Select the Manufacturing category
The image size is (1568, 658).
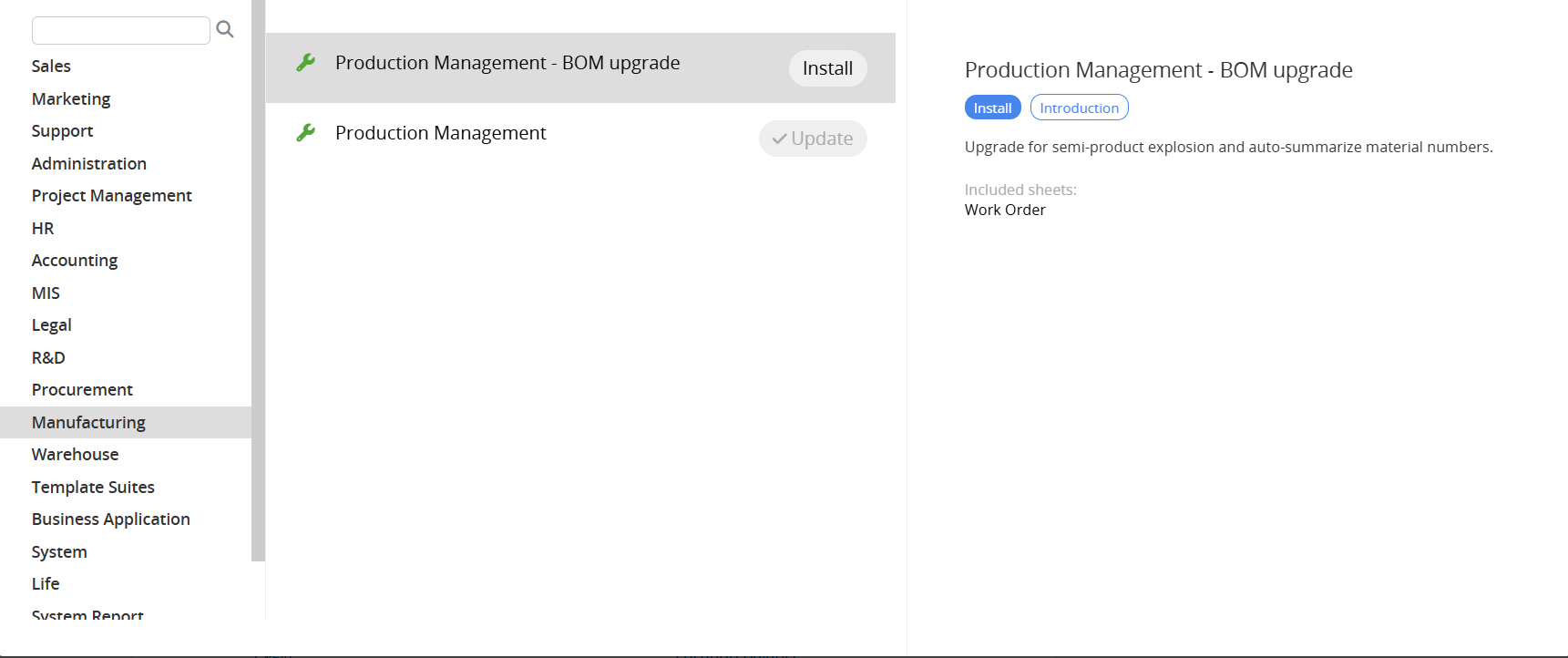[88, 423]
